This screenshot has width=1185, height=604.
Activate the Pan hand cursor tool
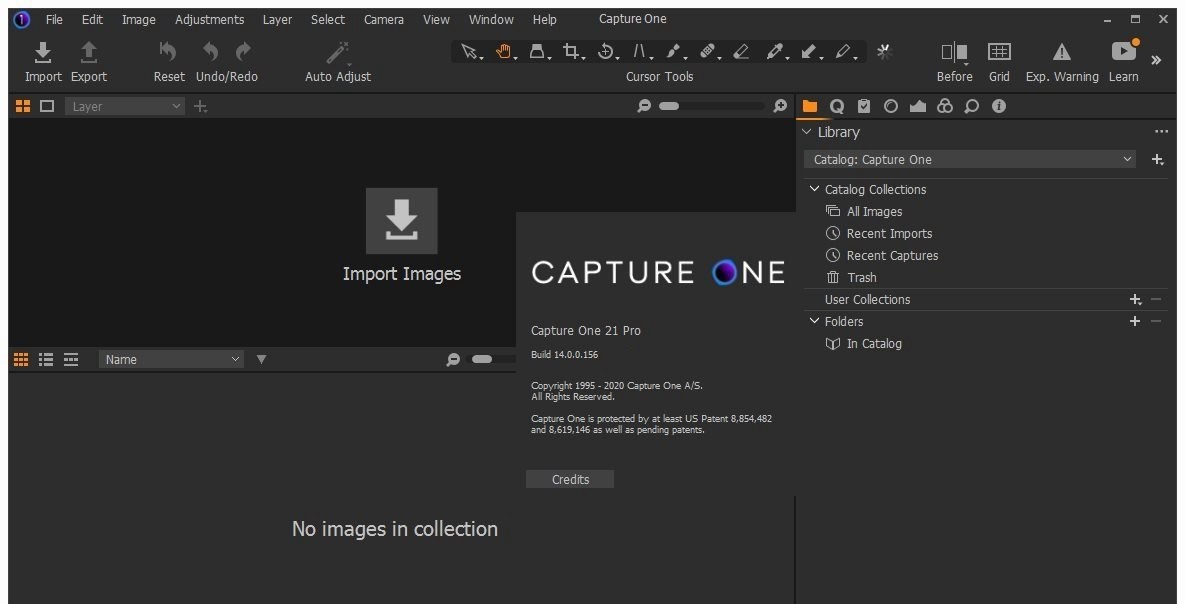click(x=504, y=51)
